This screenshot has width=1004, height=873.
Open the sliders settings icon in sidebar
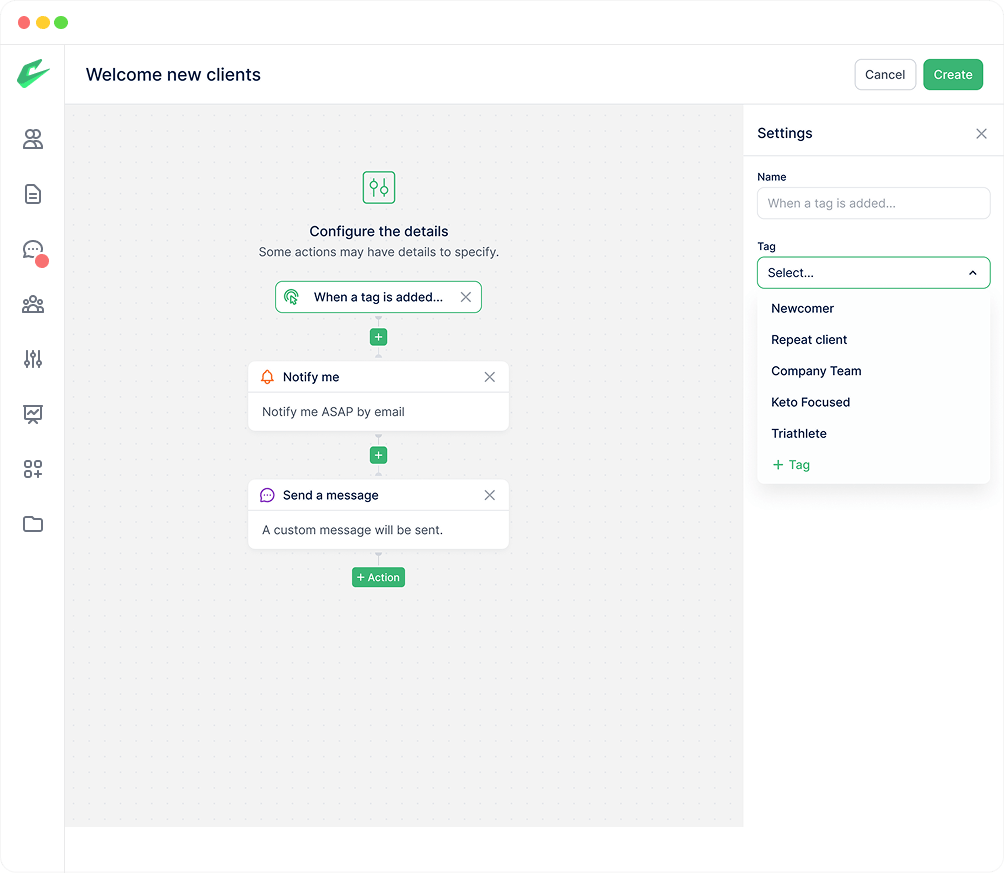pos(33,359)
